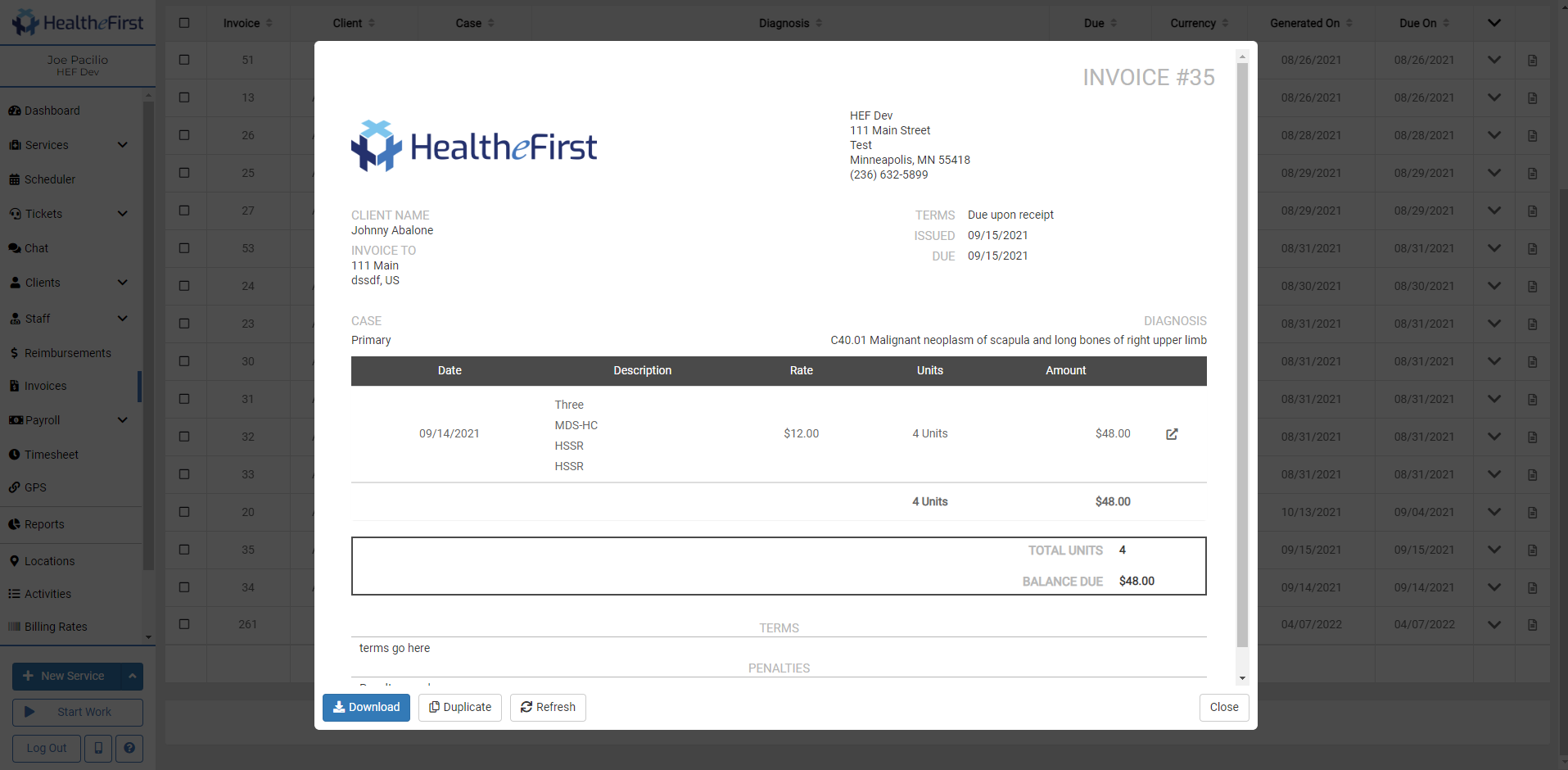Sort by the Diagnosis column arrows
Image resolution: width=1568 pixels, height=770 pixels.
tap(819, 23)
